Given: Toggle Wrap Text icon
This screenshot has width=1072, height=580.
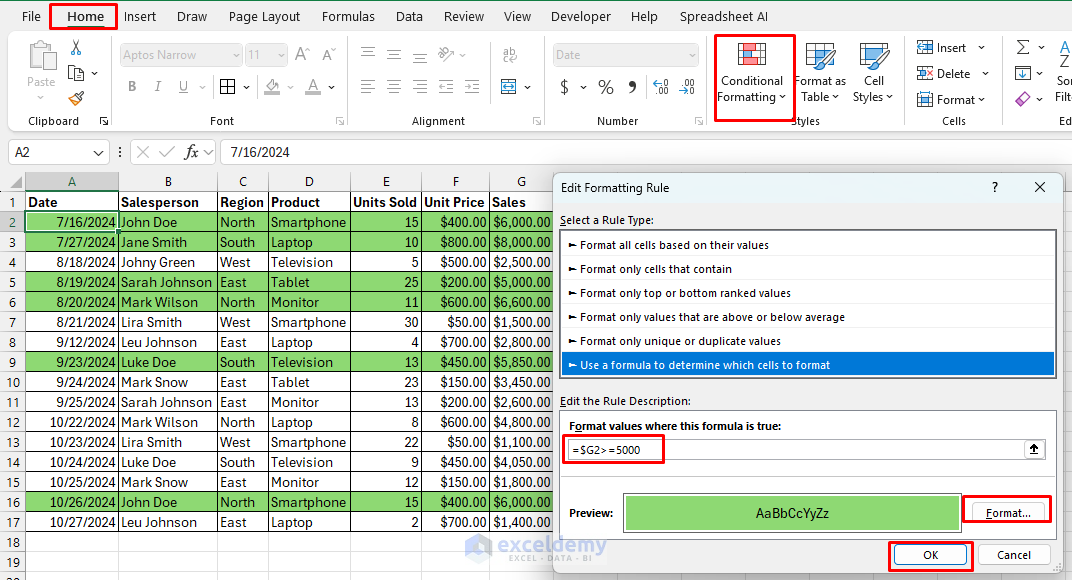Looking at the screenshot, I should [509, 55].
